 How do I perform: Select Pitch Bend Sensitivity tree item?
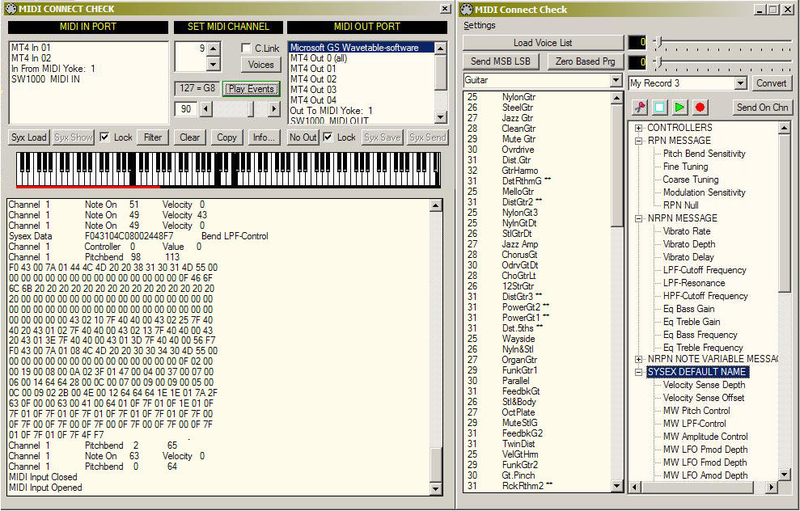[x=704, y=154]
